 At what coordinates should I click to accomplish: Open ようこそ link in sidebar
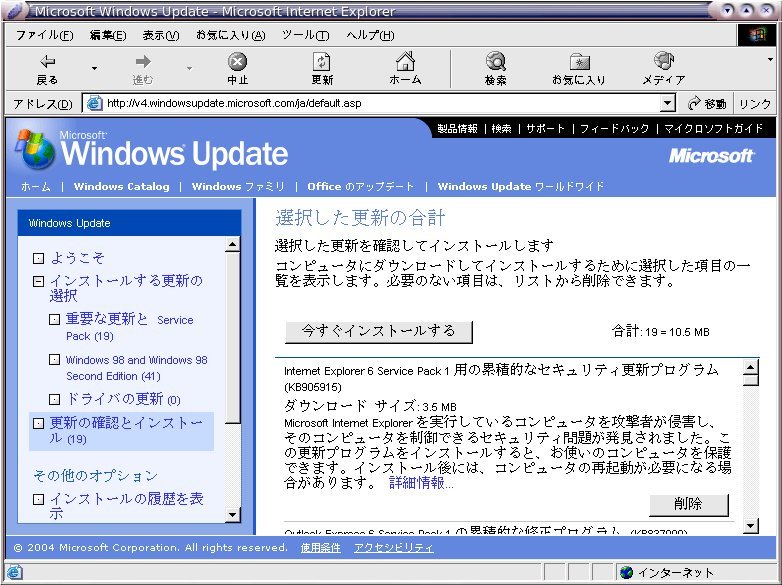coord(77,258)
